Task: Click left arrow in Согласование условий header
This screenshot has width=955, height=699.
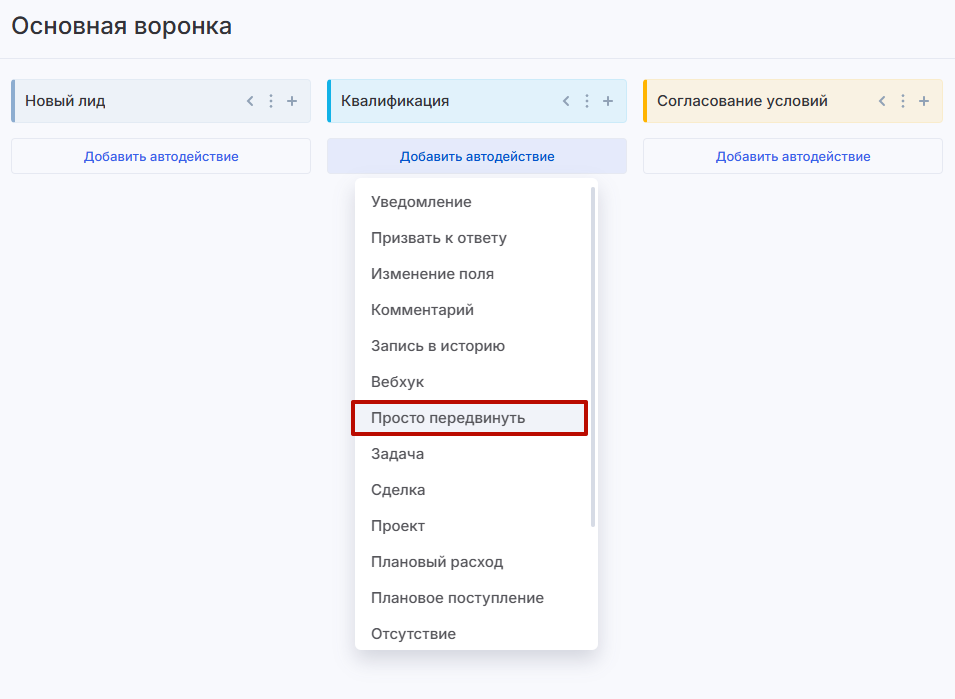Action: pyautogui.click(x=882, y=101)
